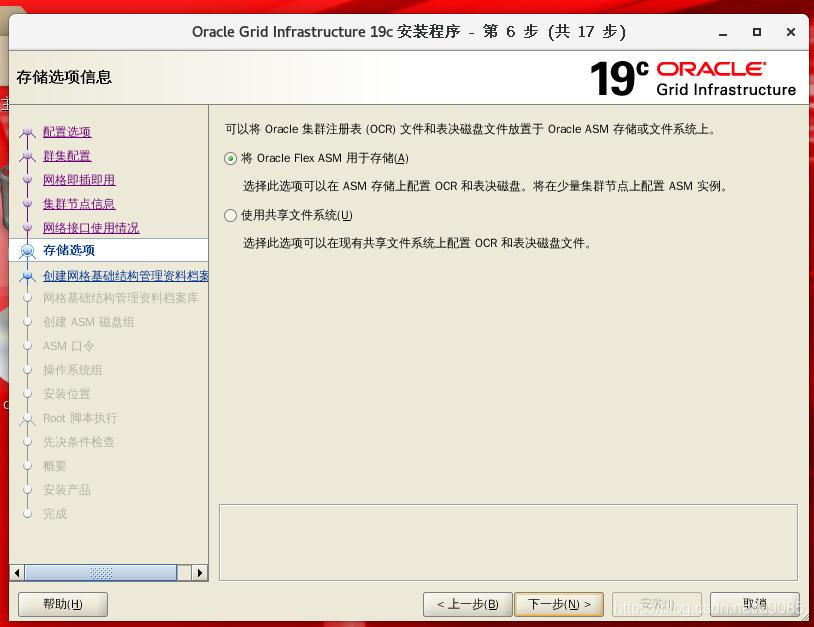Open 创建网格基础结构管理资料档案 step link
The image size is (814, 627).
125,276
